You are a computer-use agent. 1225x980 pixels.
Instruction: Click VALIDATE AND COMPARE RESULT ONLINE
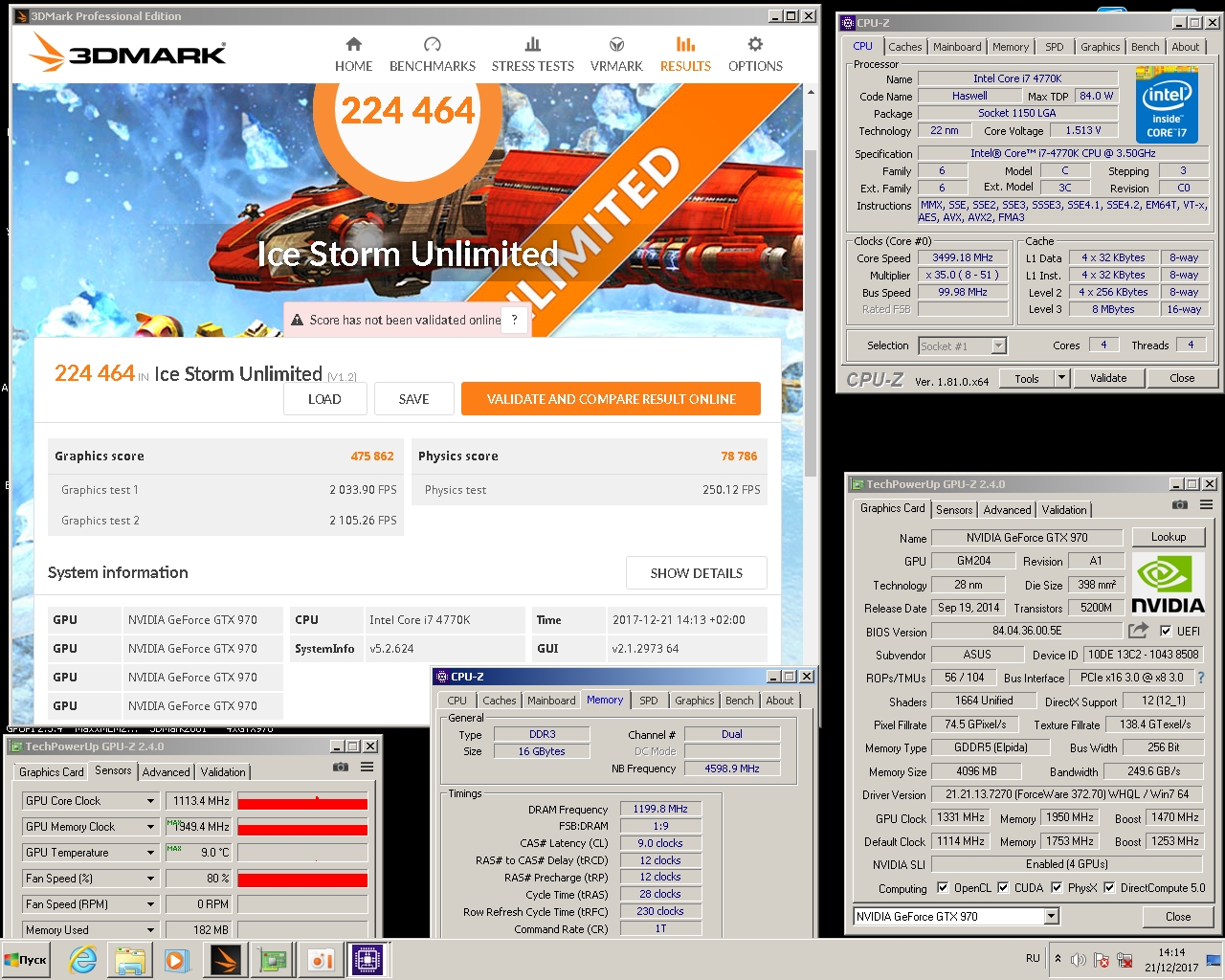(611, 399)
